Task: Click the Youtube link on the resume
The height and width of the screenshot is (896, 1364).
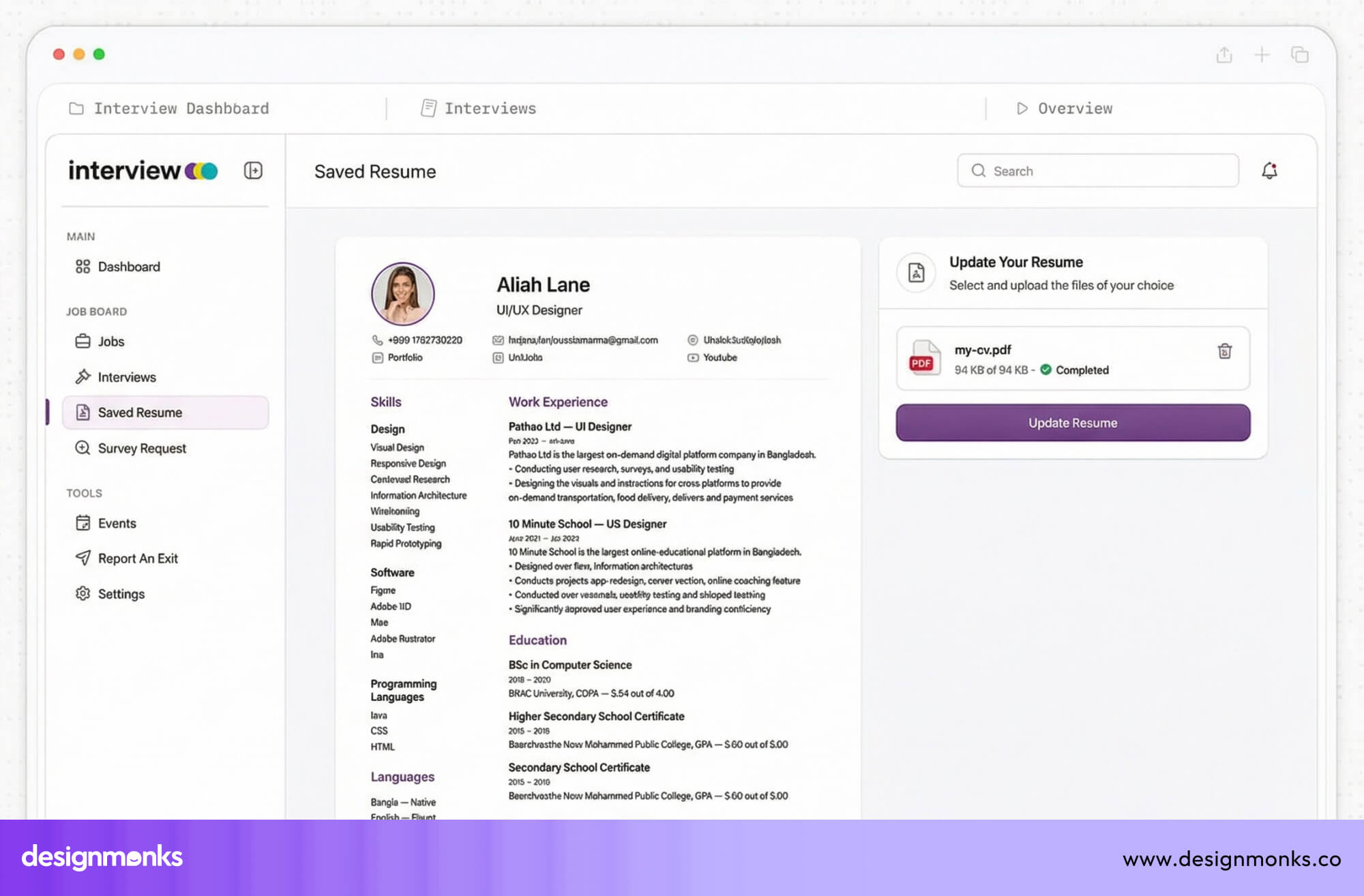Action: pos(720,357)
